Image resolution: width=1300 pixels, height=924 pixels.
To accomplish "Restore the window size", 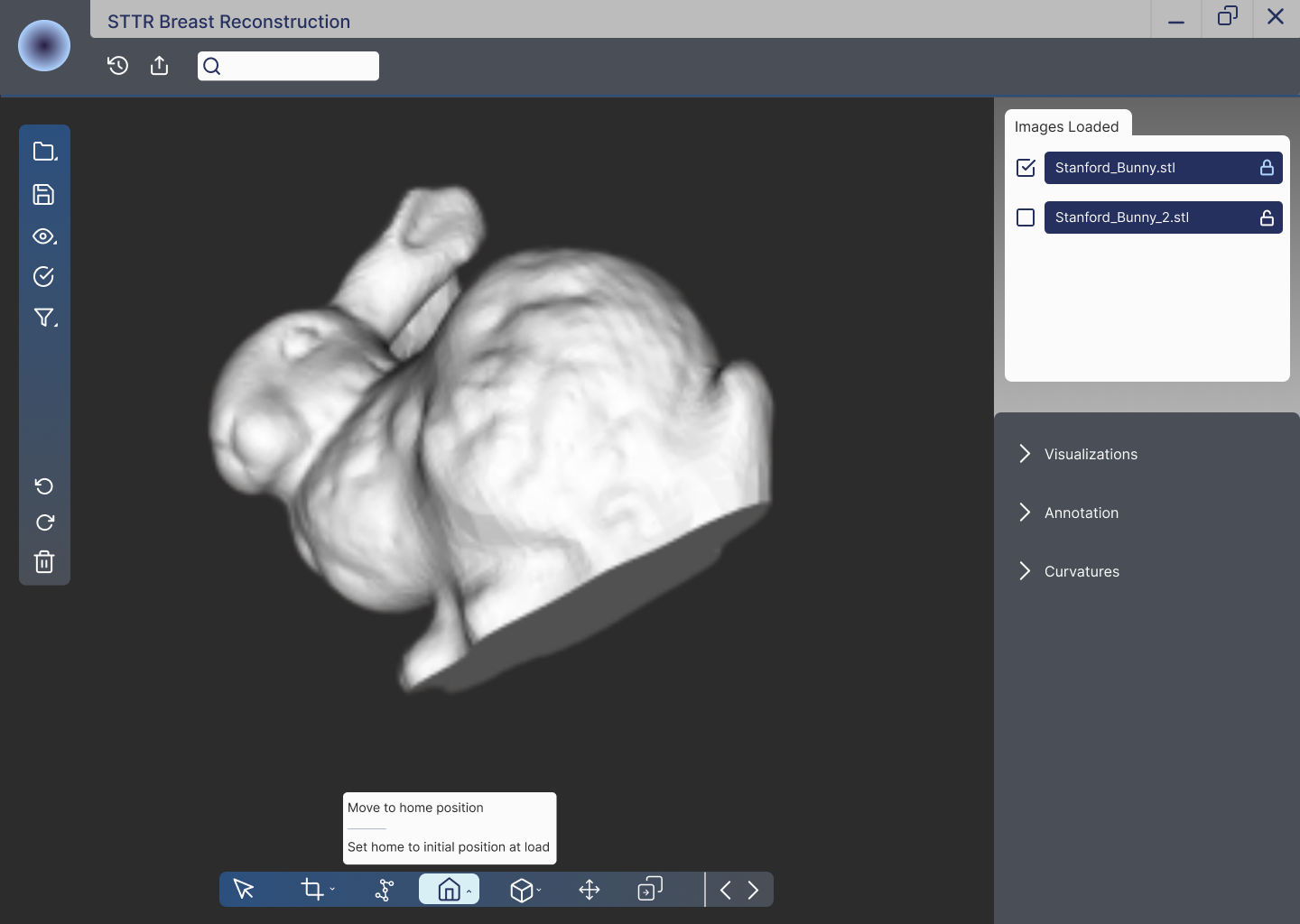I will [x=1227, y=17].
